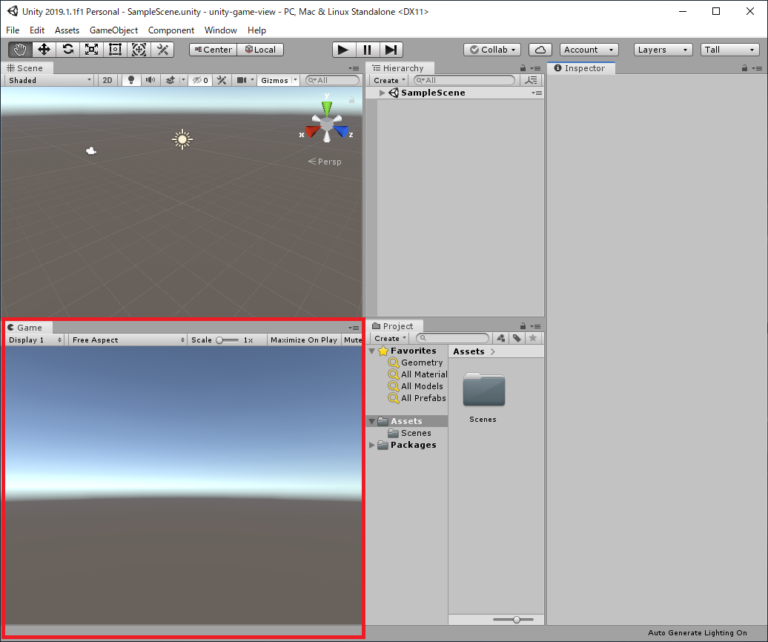Open Shaded draw mode dropdown
The image size is (768, 642).
pos(49,80)
